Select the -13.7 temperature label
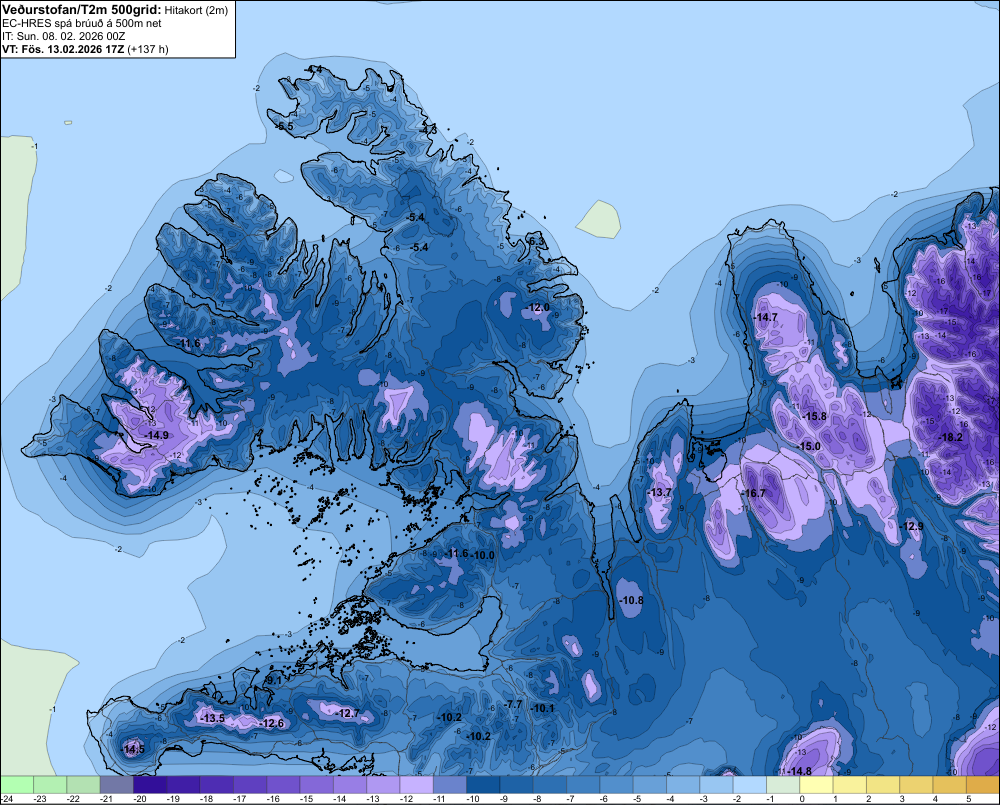1000x805 pixels. (x=659, y=492)
